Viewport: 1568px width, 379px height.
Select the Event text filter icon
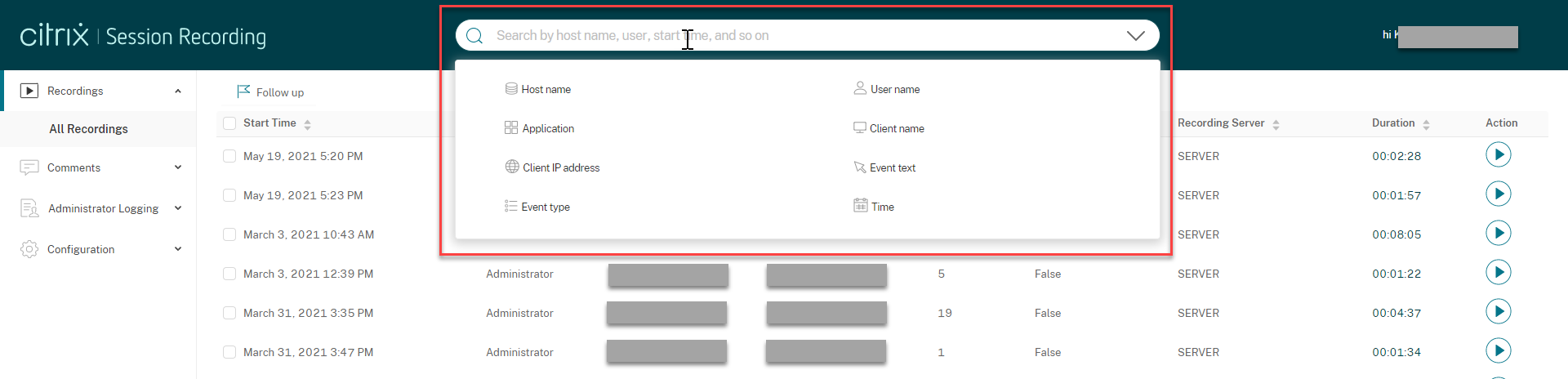pyautogui.click(x=860, y=167)
